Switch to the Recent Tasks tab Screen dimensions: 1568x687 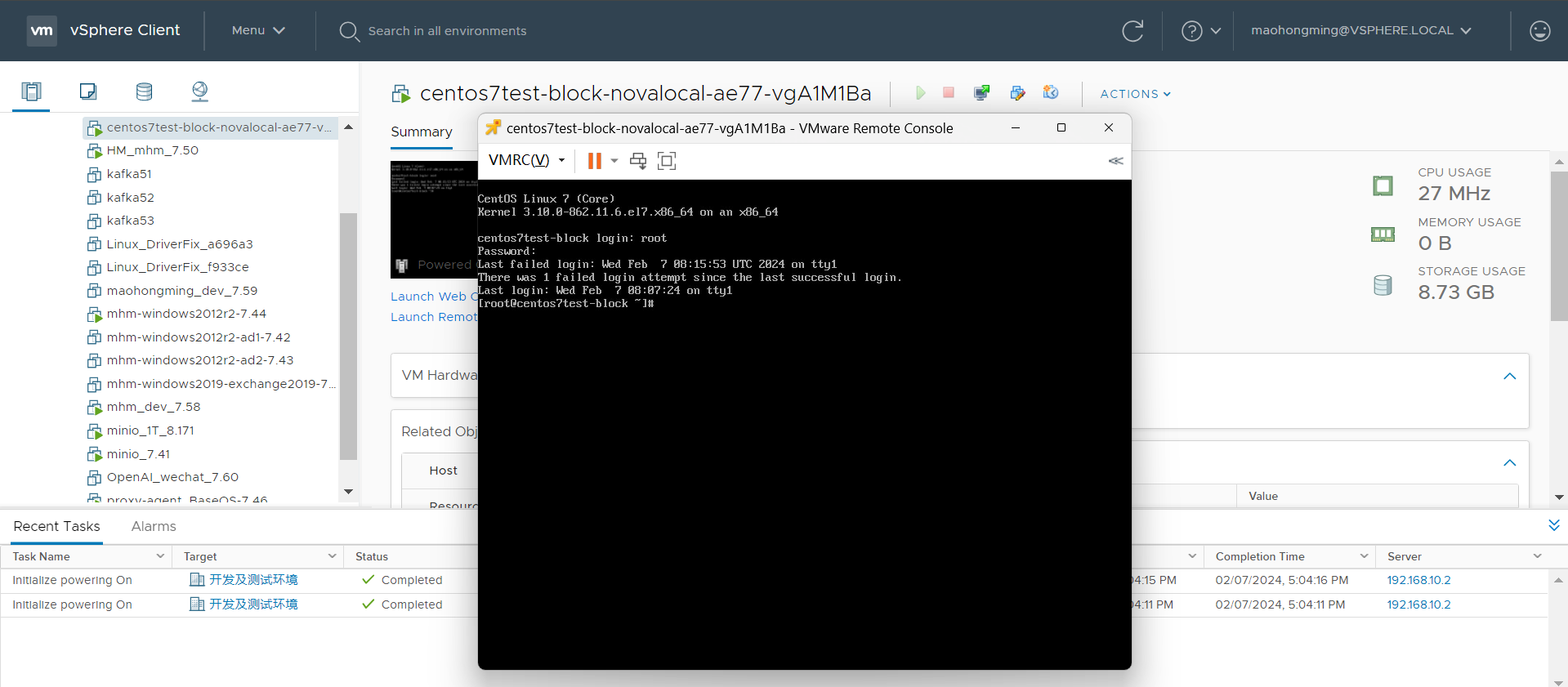click(56, 526)
